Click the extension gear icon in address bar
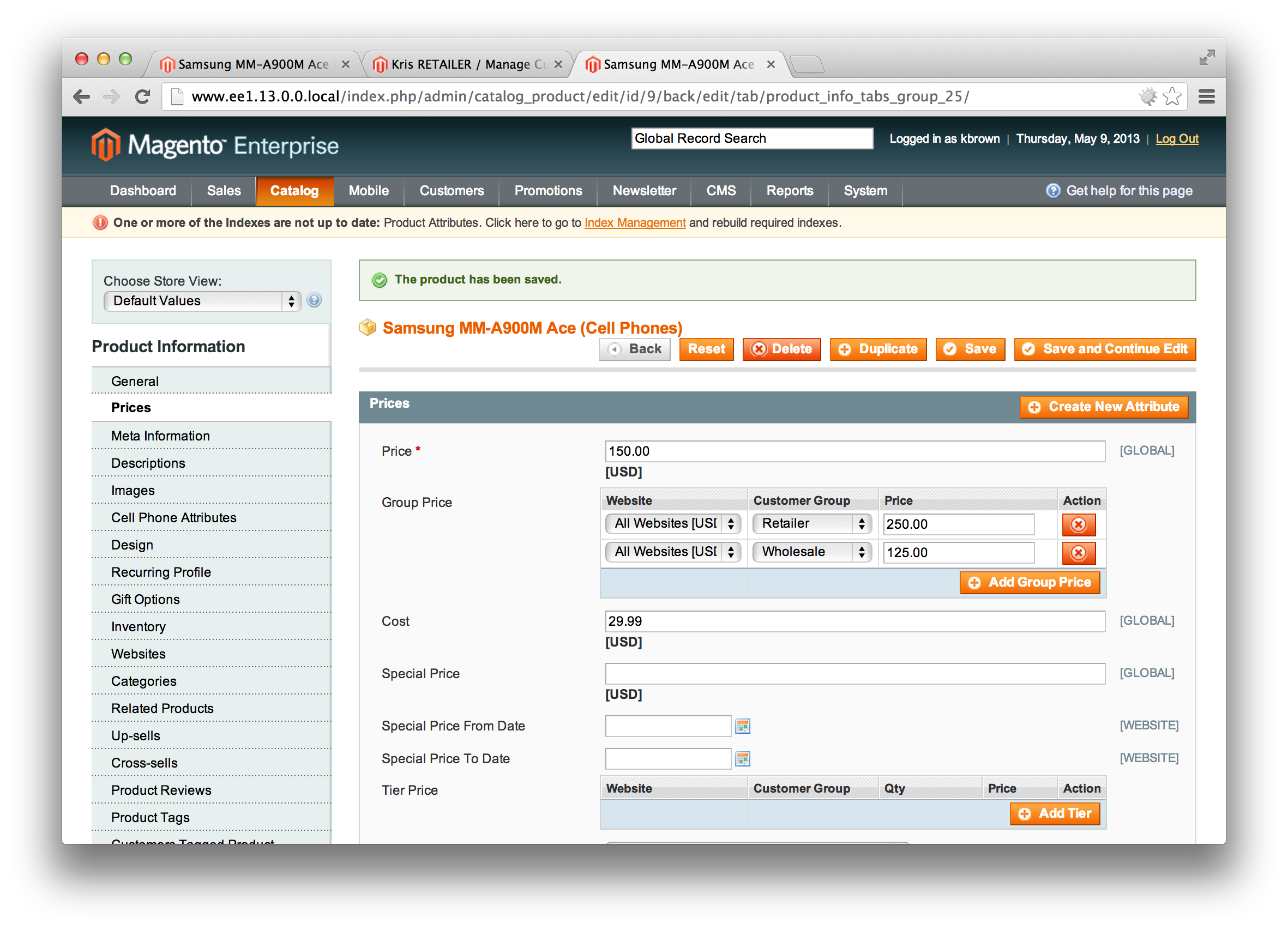This screenshot has height=930, width=1288. (x=1148, y=97)
